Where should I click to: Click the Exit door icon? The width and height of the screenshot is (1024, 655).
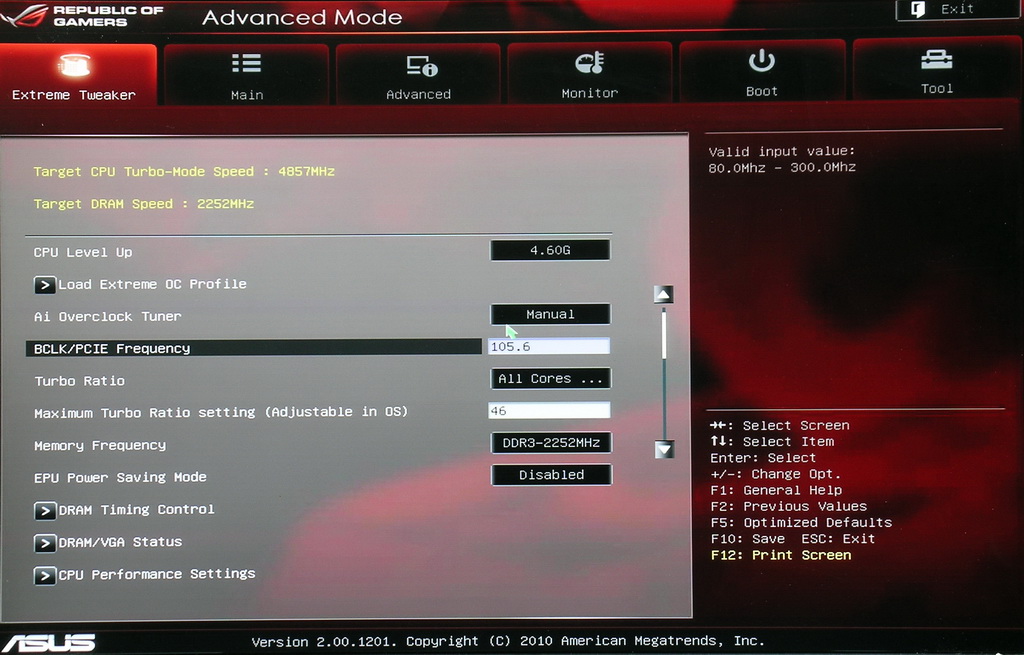coord(918,9)
